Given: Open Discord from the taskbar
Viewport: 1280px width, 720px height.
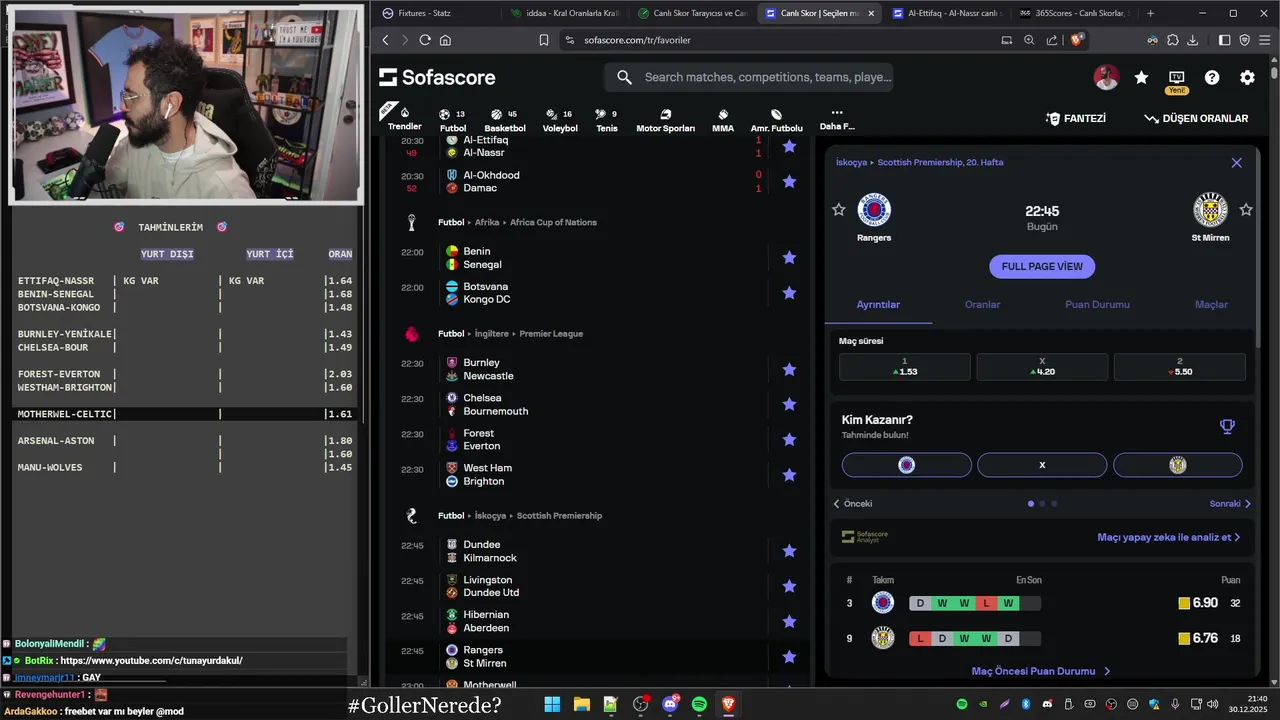Looking at the screenshot, I should click(670, 704).
